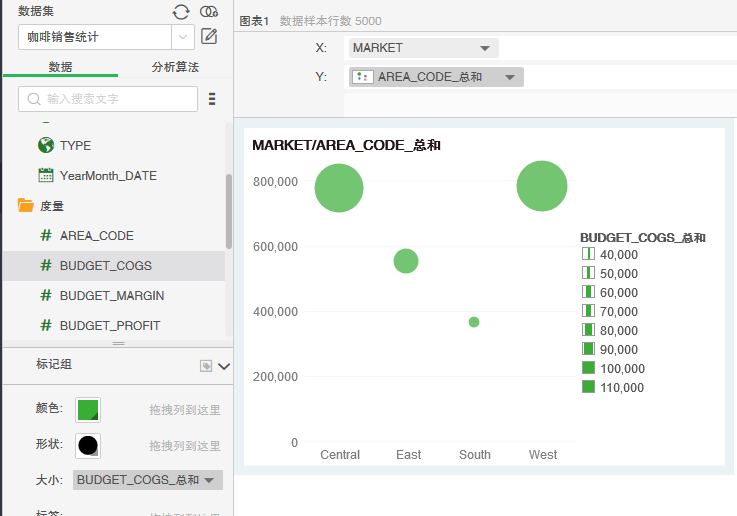Select the BUDGET_MARGIN measure field

[111, 296]
